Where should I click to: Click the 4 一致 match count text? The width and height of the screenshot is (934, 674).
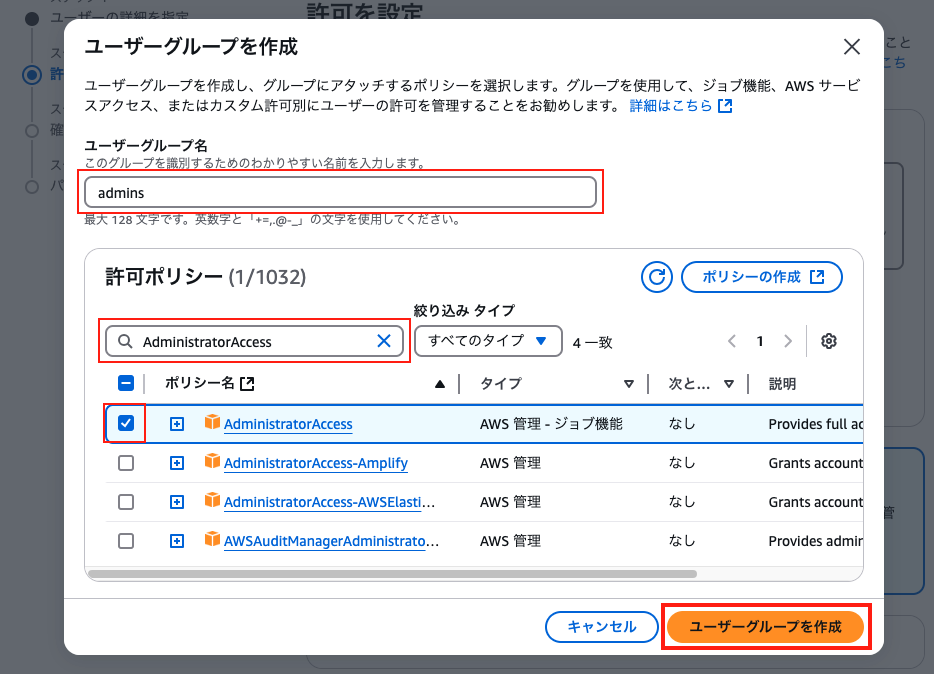[592, 342]
